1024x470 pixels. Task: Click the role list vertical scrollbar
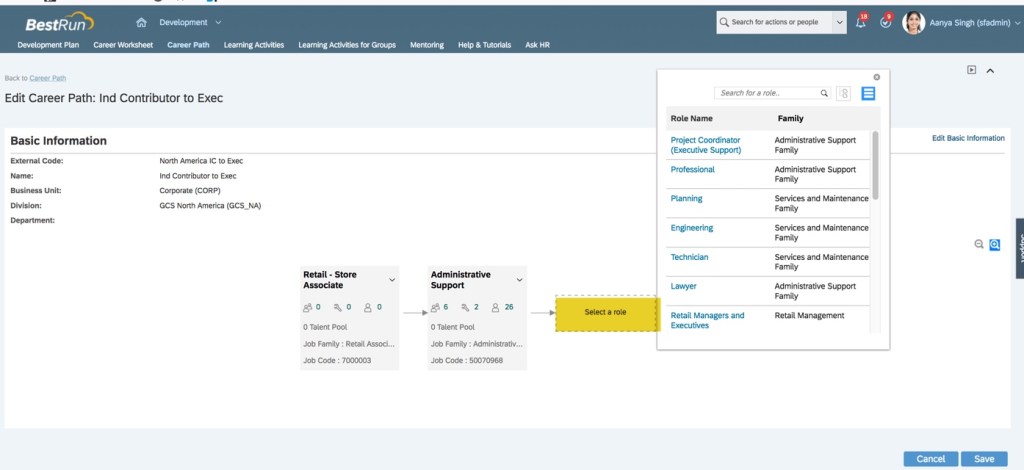click(876, 165)
